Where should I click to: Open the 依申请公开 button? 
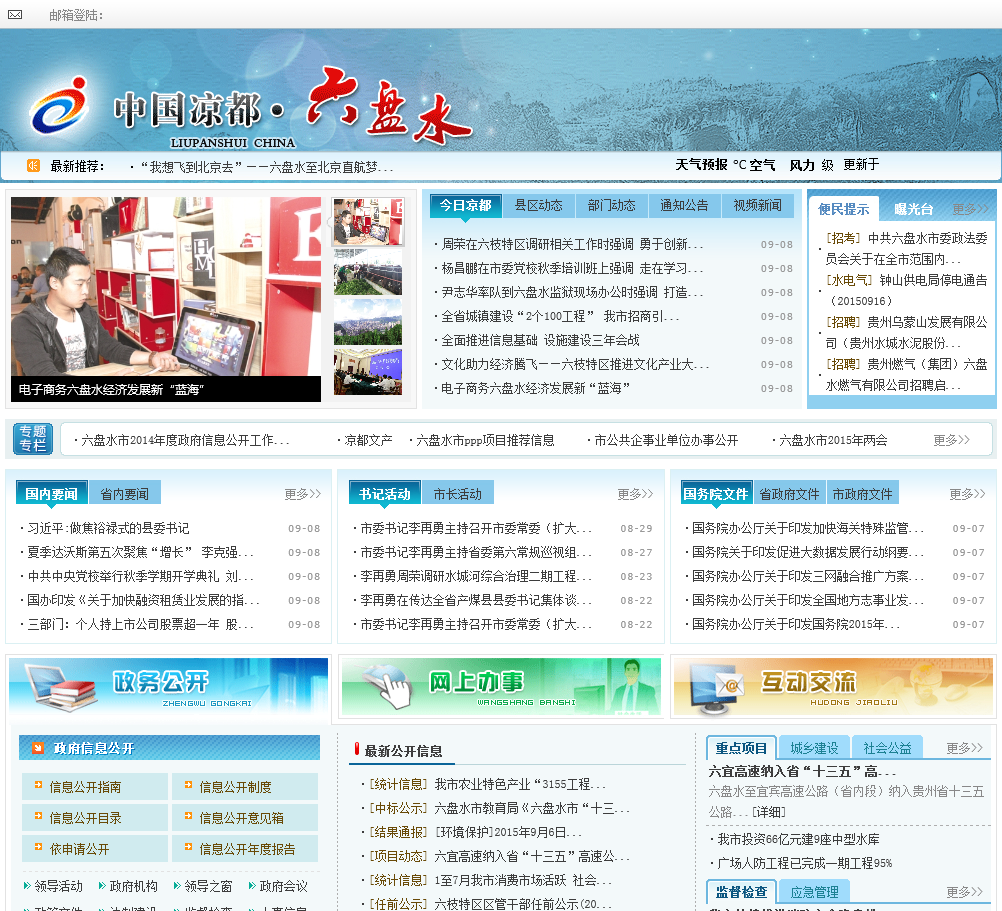95,848
